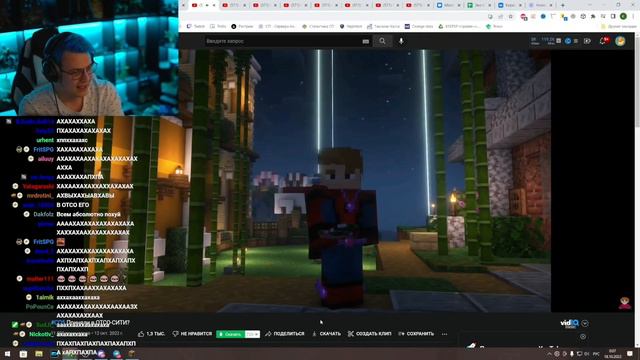Click the vidIQ logo below the video
The width and height of the screenshot is (640, 360).
pyautogui.click(x=569, y=323)
